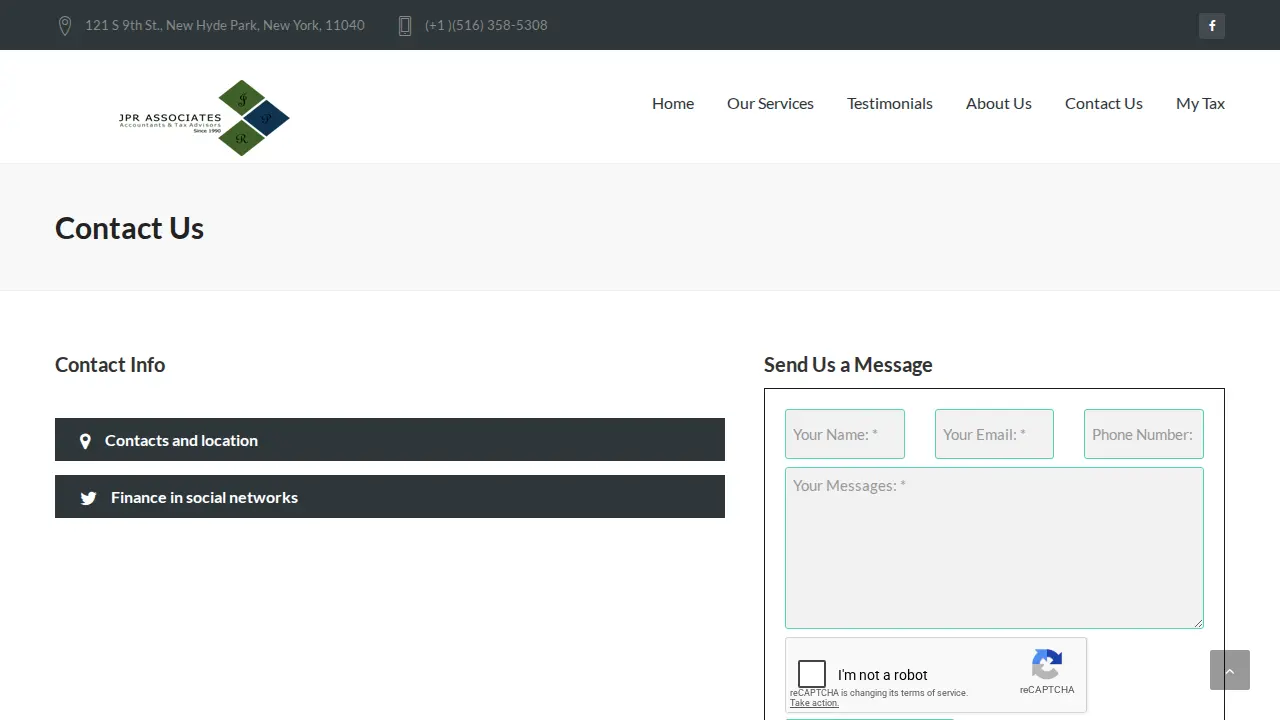Click the JPR Associates logo

[204, 118]
